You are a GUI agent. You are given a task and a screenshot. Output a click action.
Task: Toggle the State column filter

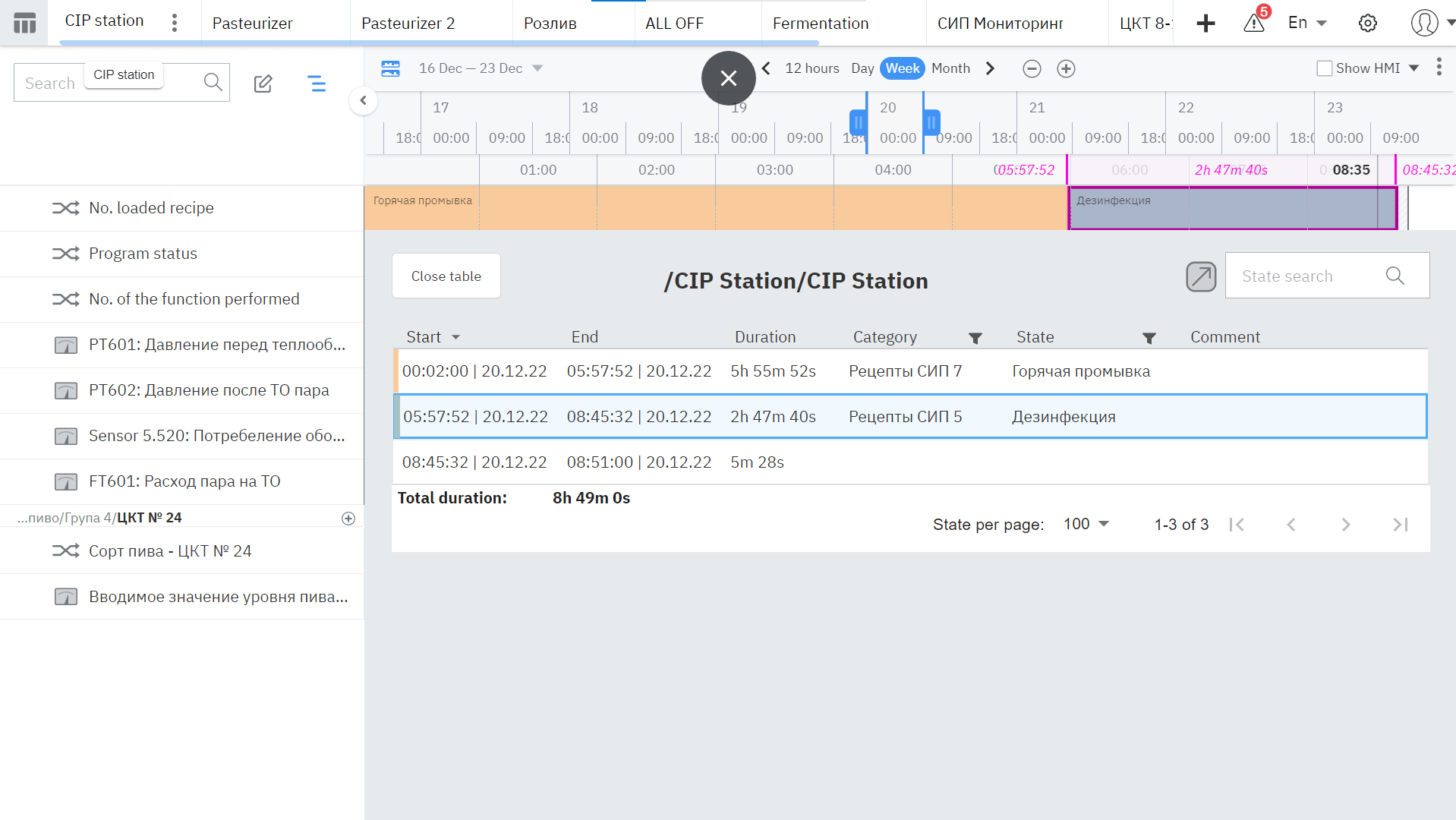1149,338
